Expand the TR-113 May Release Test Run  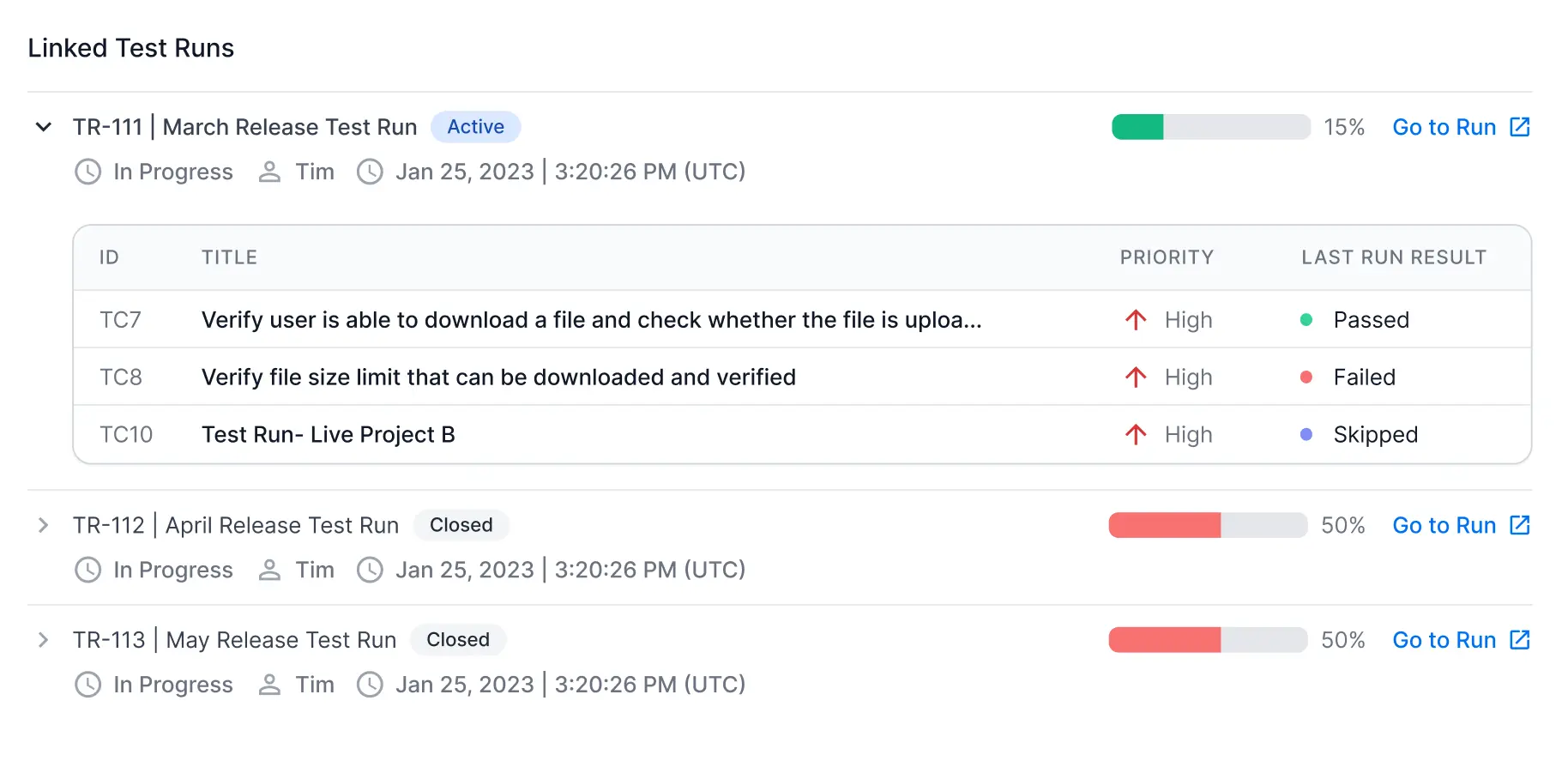tap(43, 640)
